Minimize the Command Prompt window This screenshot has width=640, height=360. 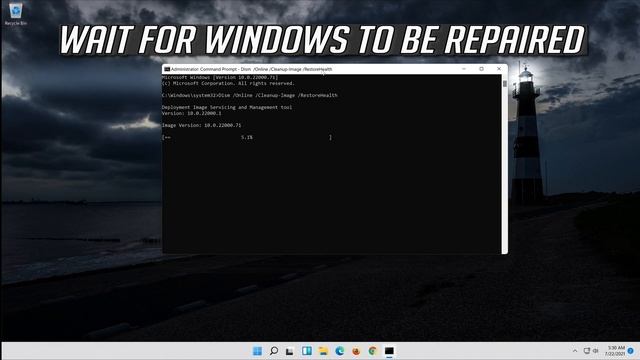point(464,69)
